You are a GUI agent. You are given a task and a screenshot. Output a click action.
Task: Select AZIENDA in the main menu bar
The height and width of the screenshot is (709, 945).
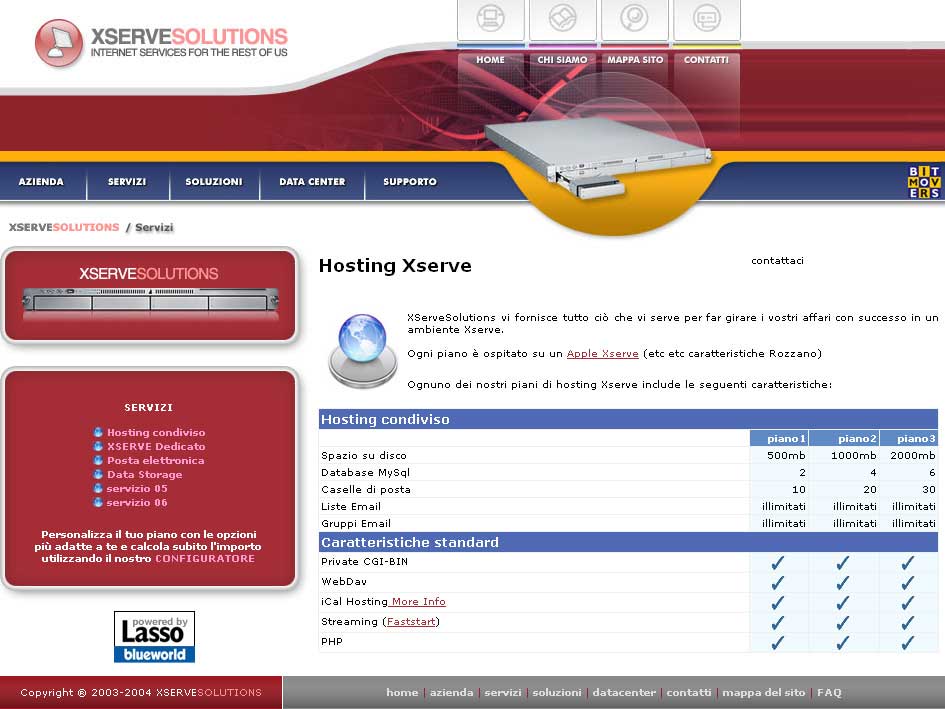(x=41, y=181)
